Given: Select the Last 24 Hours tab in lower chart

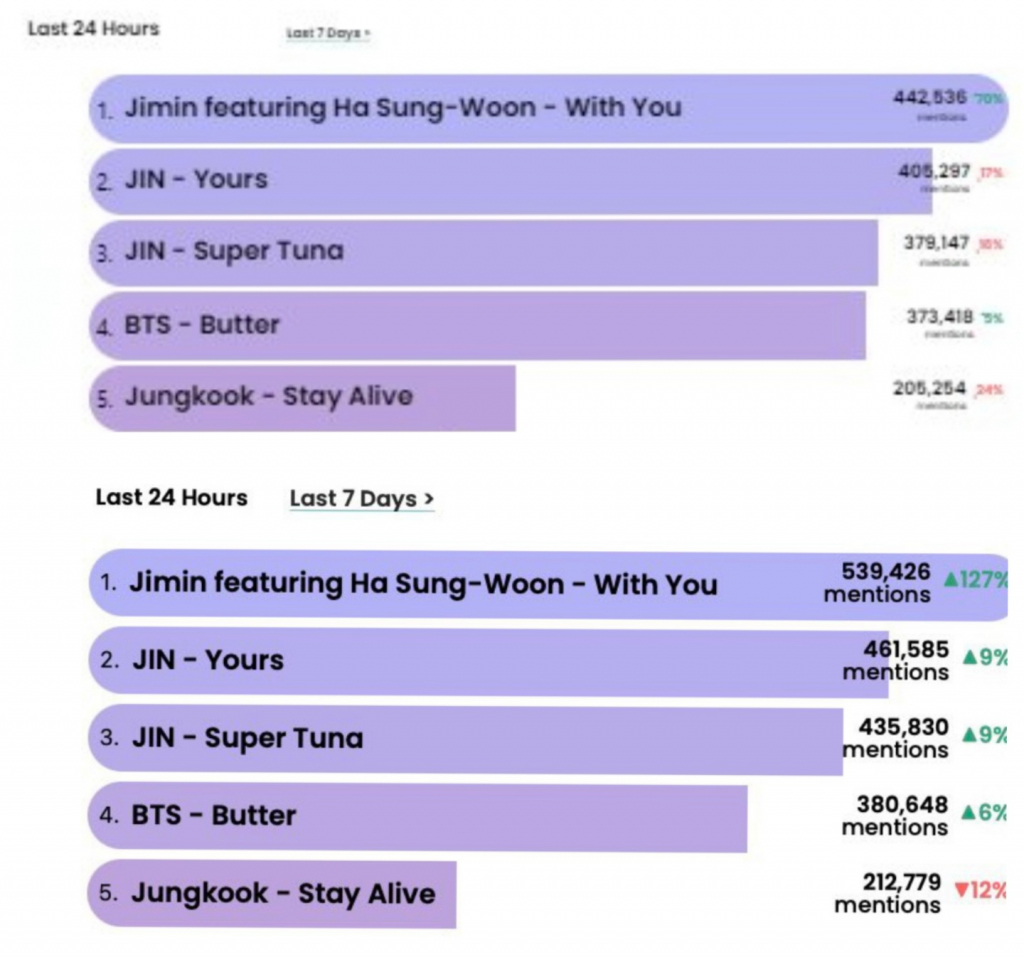Looking at the screenshot, I should click(172, 497).
